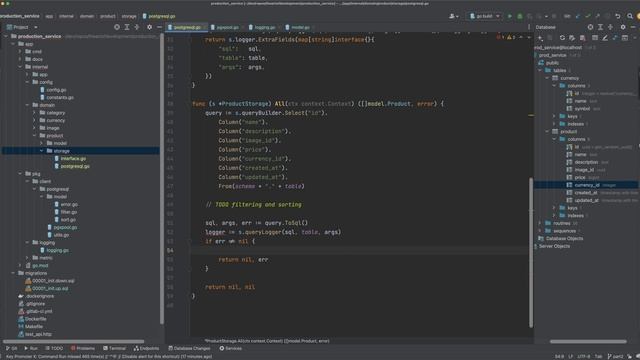Hide the Database panel with minus icon
This screenshot has width=640, height=360.
coord(633,27)
